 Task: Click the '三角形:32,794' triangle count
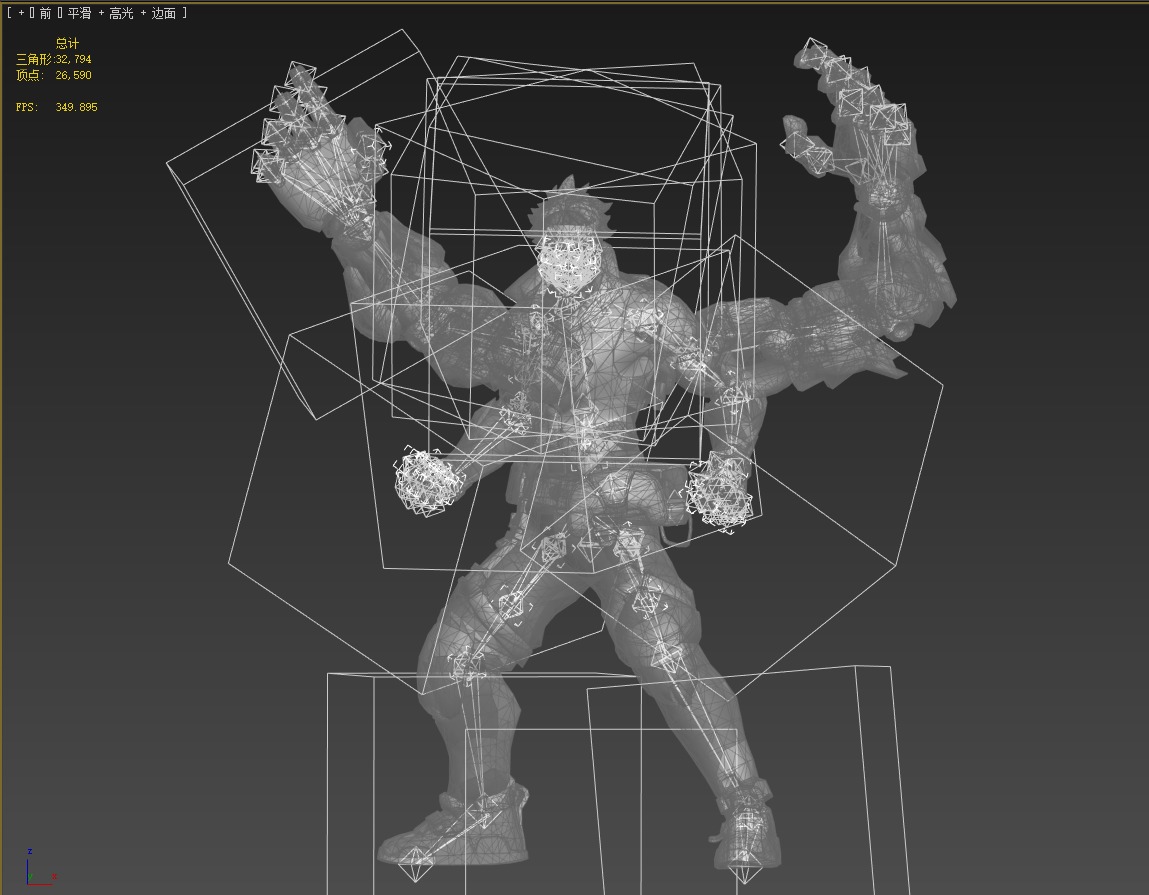pos(53,59)
